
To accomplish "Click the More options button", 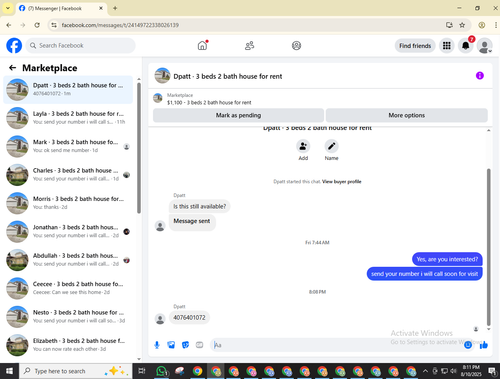I will [407, 115].
